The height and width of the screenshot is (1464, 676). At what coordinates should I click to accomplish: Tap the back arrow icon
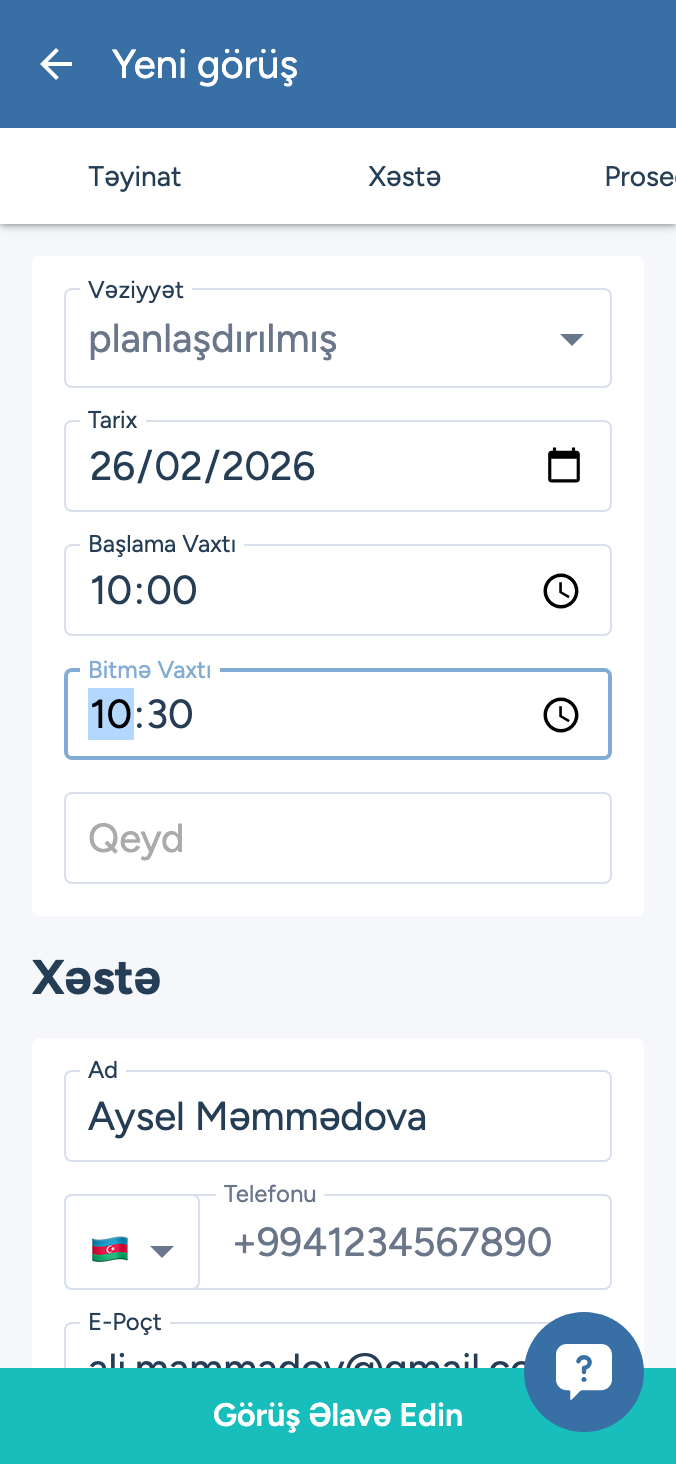click(x=56, y=65)
